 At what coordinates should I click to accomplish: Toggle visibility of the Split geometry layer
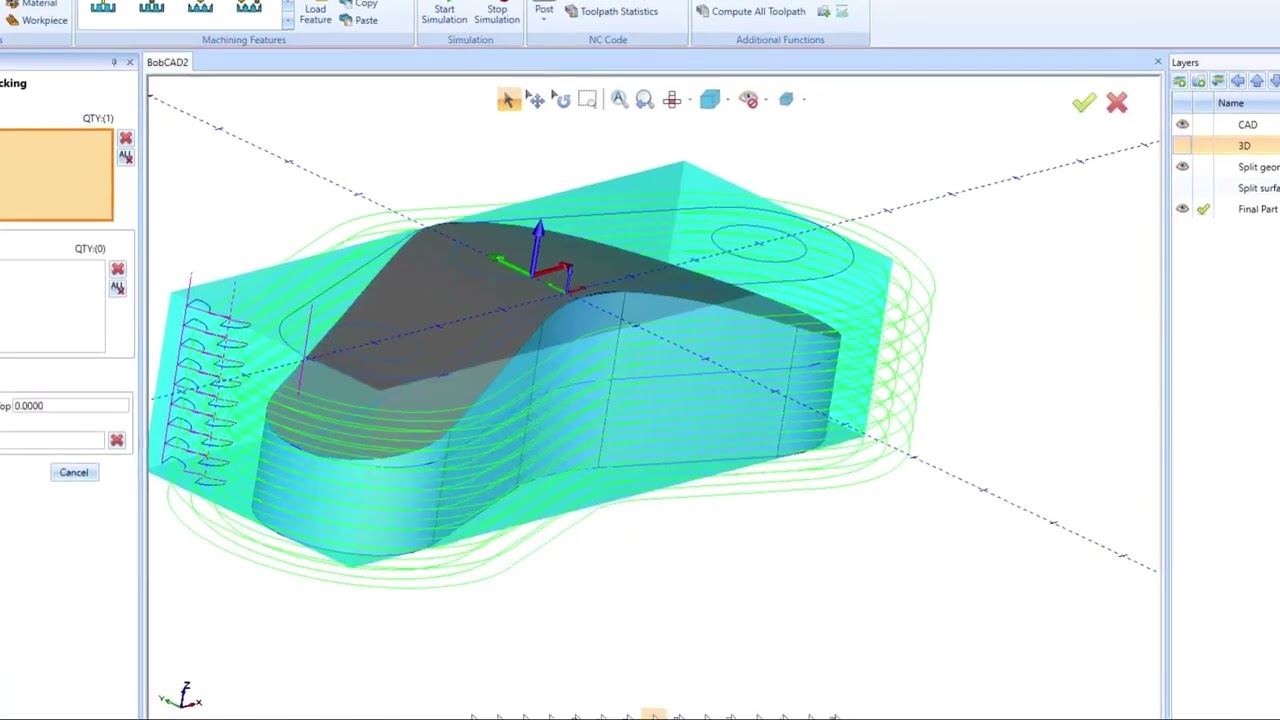click(x=1183, y=167)
